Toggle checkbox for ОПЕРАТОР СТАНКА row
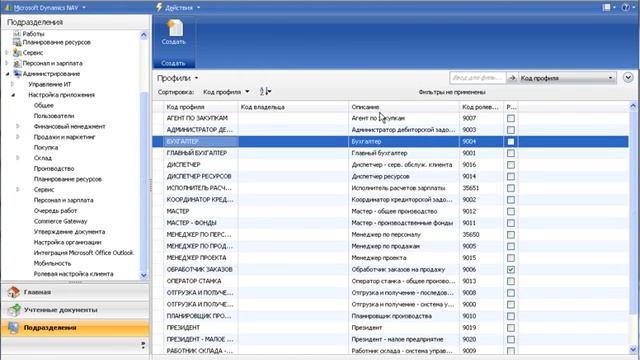The width and height of the screenshot is (640, 360). pos(511,281)
